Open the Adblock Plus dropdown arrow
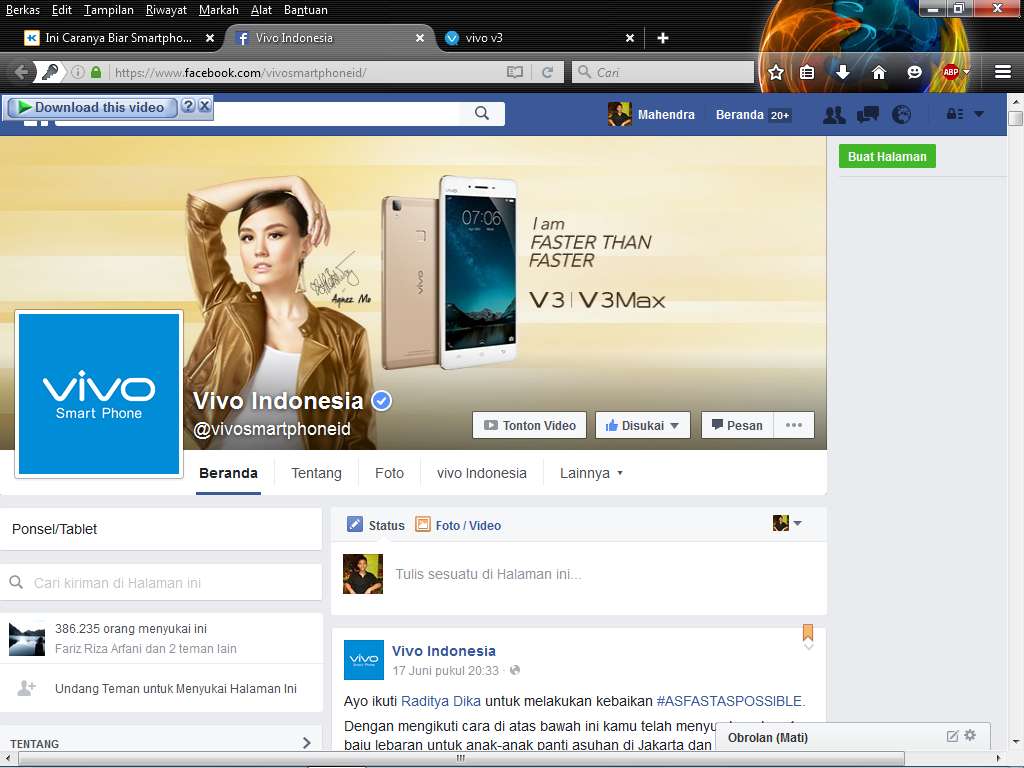 (x=966, y=72)
